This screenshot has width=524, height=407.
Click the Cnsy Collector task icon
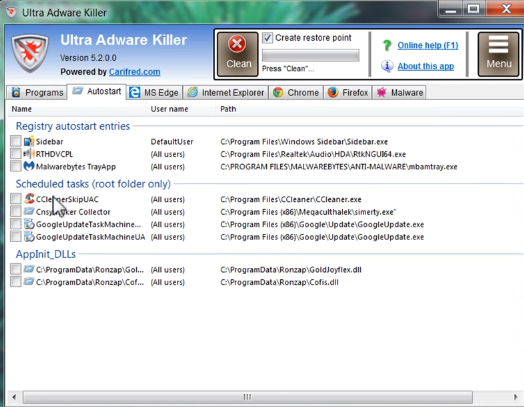tap(29, 212)
